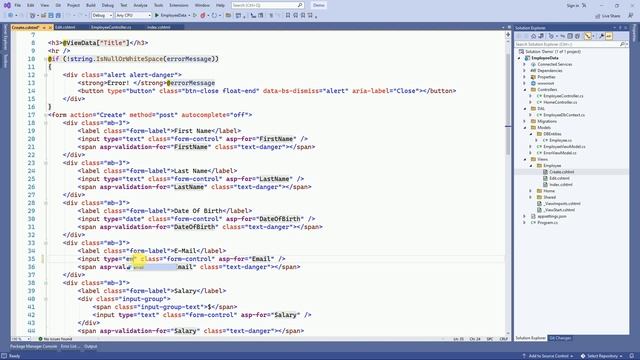Viewport: 640px width, 360px height.
Task: Open the Build menu
Action: tap(91, 5)
